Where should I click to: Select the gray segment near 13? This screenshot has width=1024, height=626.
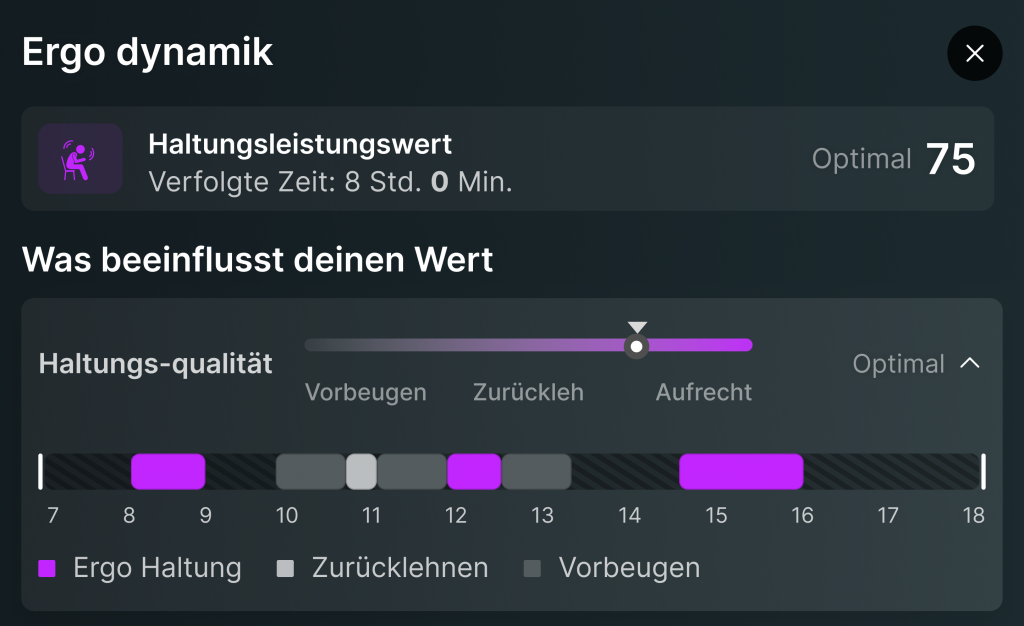click(536, 471)
